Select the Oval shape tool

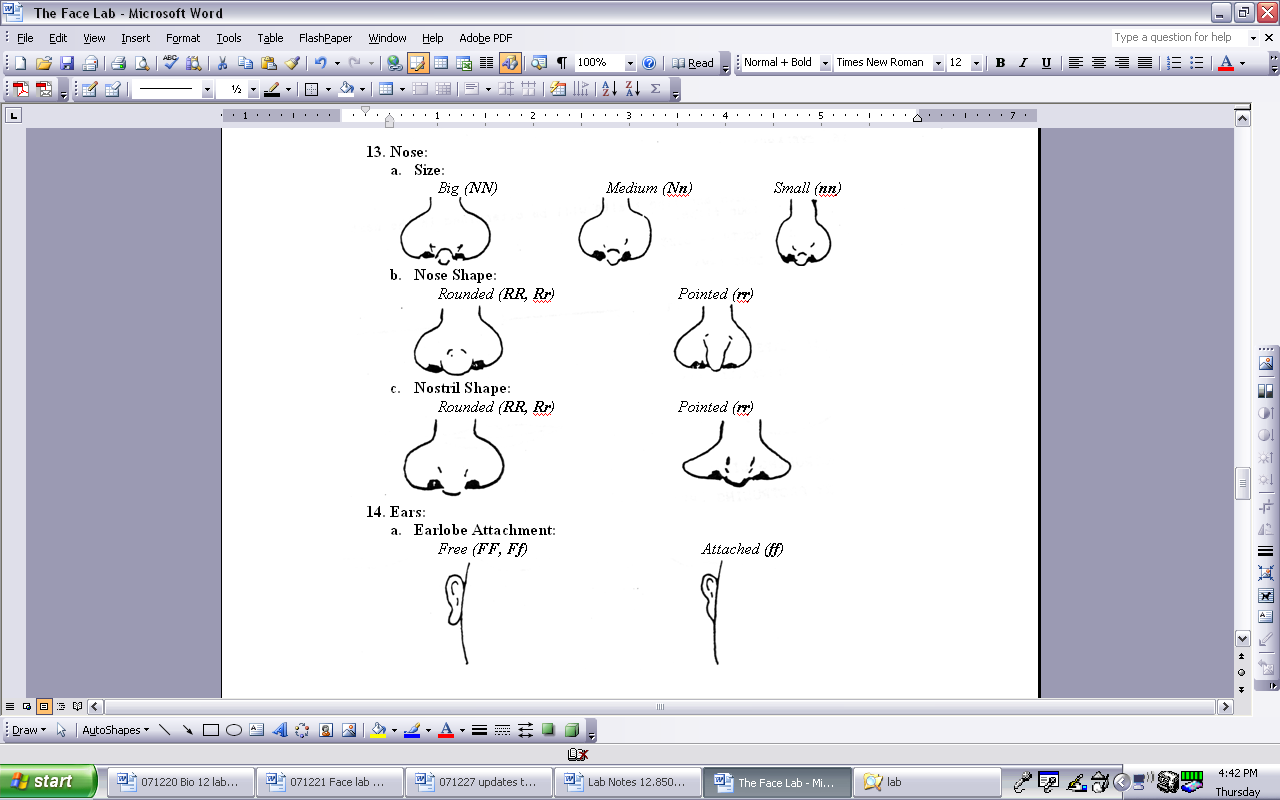point(234,730)
